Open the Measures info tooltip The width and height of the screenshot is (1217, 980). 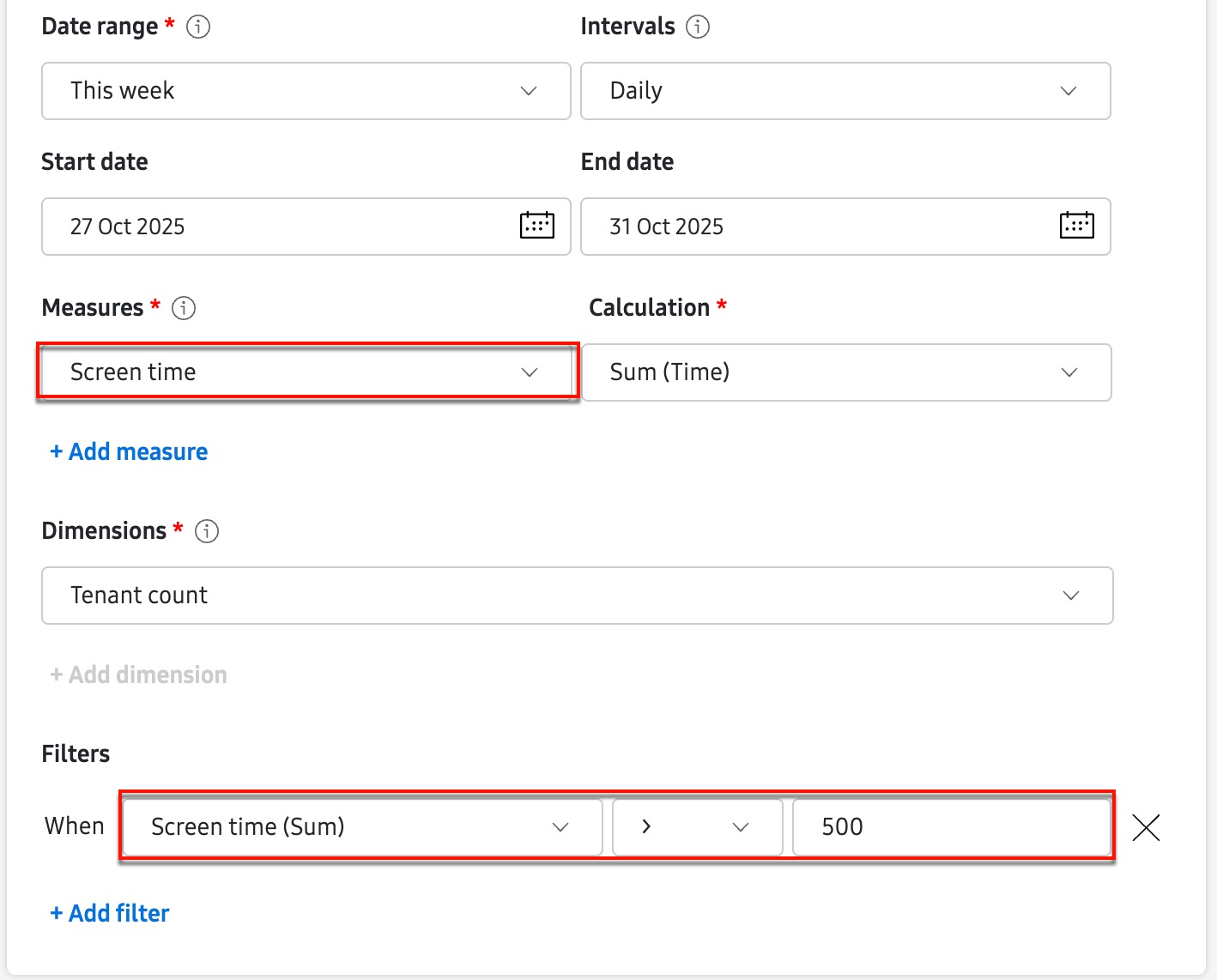point(183,308)
